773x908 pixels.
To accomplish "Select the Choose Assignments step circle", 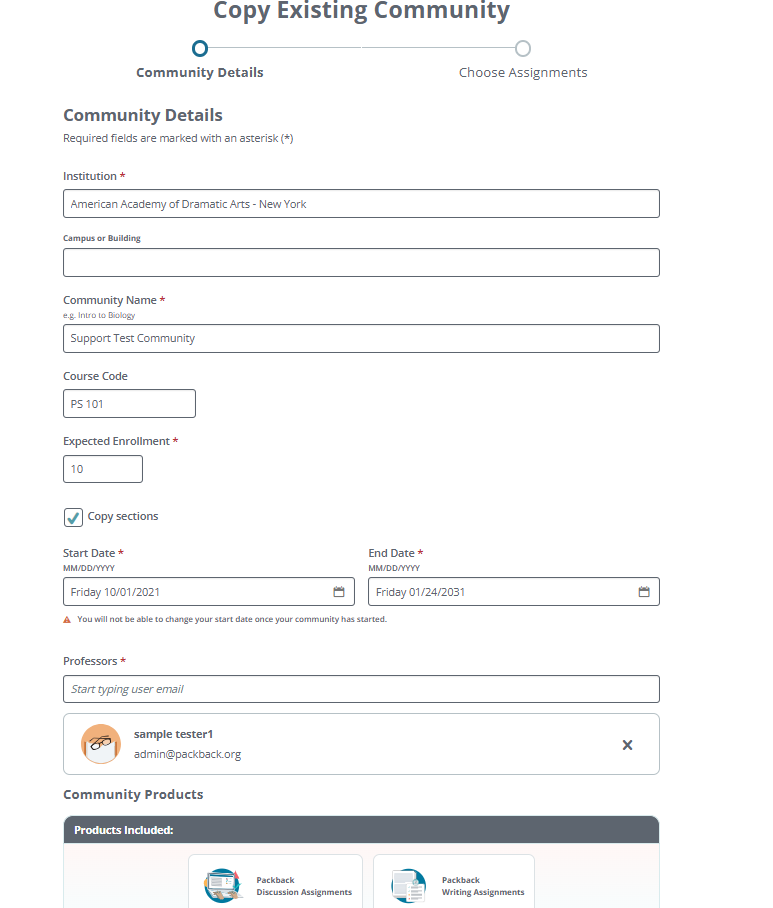I will tap(523, 47).
